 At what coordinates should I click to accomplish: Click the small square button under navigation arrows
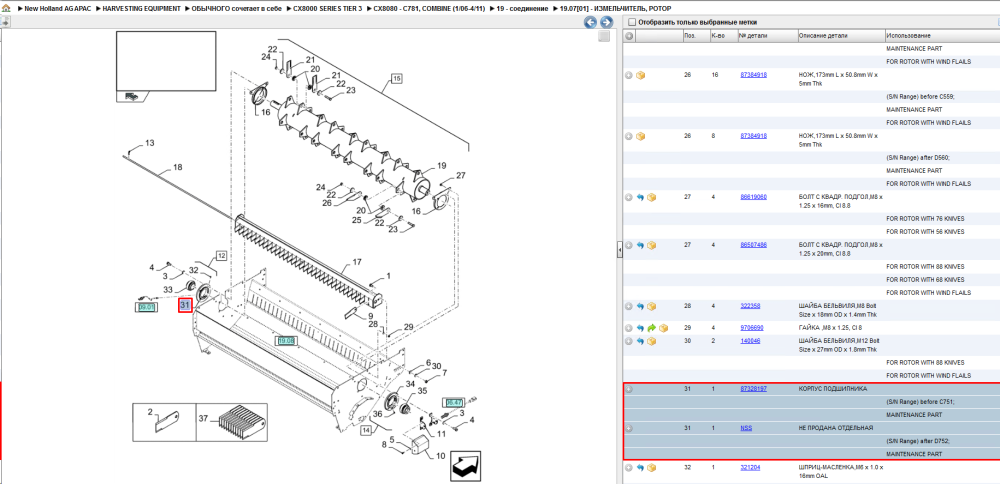pos(604,37)
